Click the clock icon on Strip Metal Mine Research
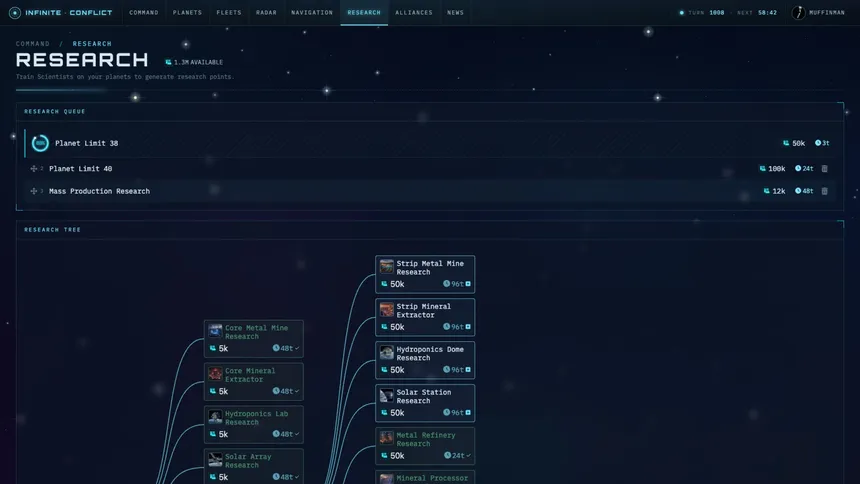This screenshot has width=860, height=484. 446,284
